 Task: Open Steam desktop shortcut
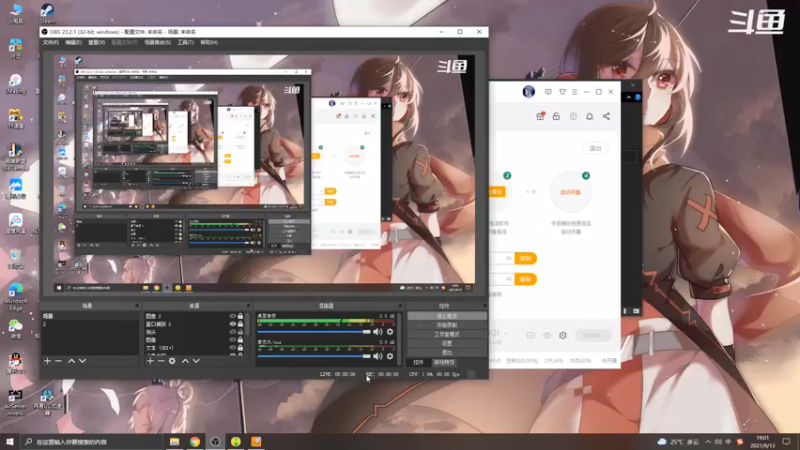click(47, 13)
